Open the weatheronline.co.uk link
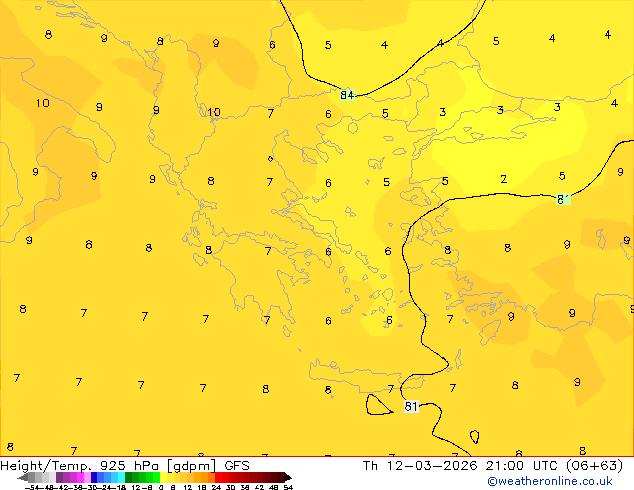Image resolution: width=634 pixels, height=490 pixels. 550,481
